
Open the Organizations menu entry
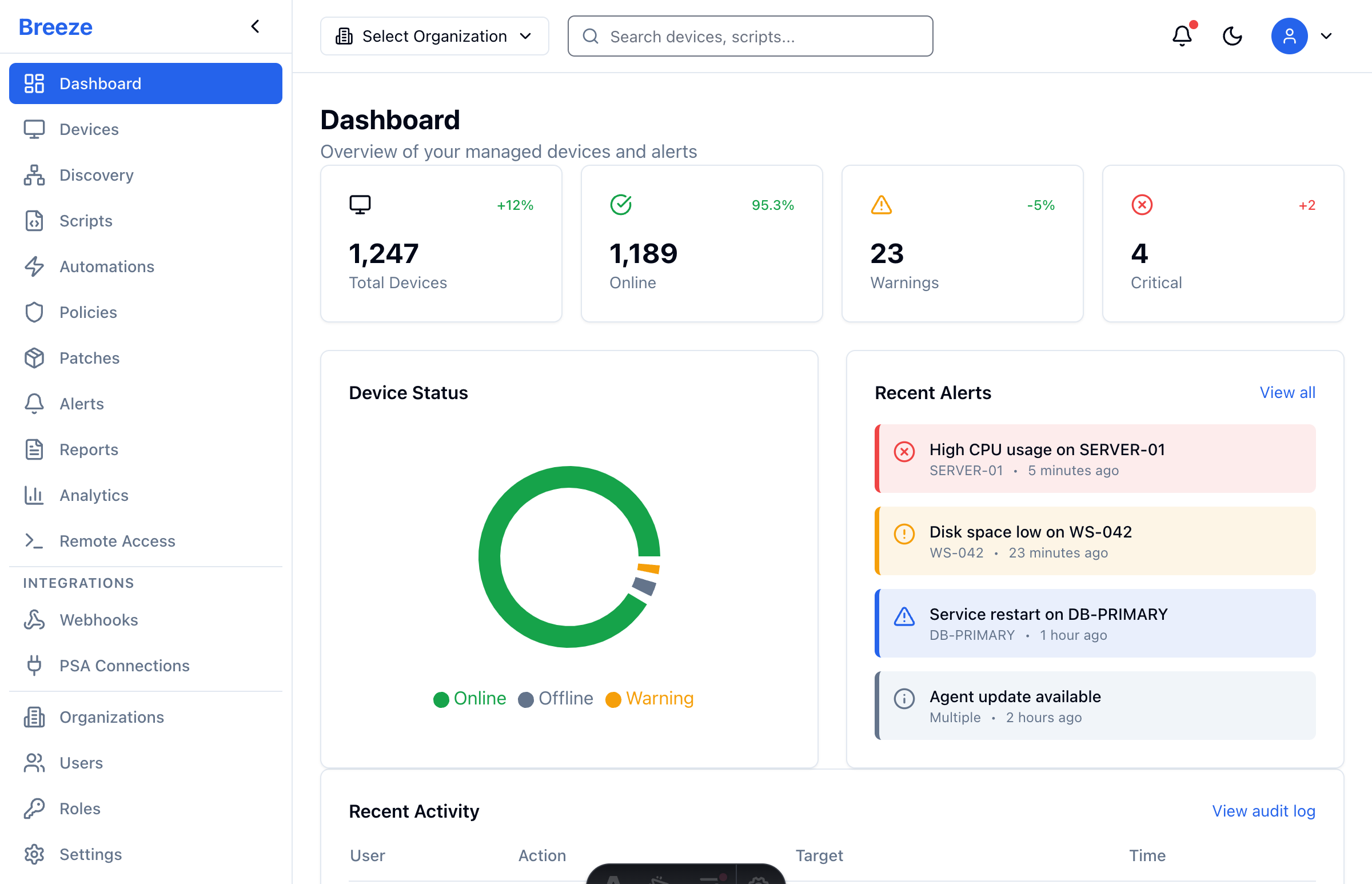(111, 717)
